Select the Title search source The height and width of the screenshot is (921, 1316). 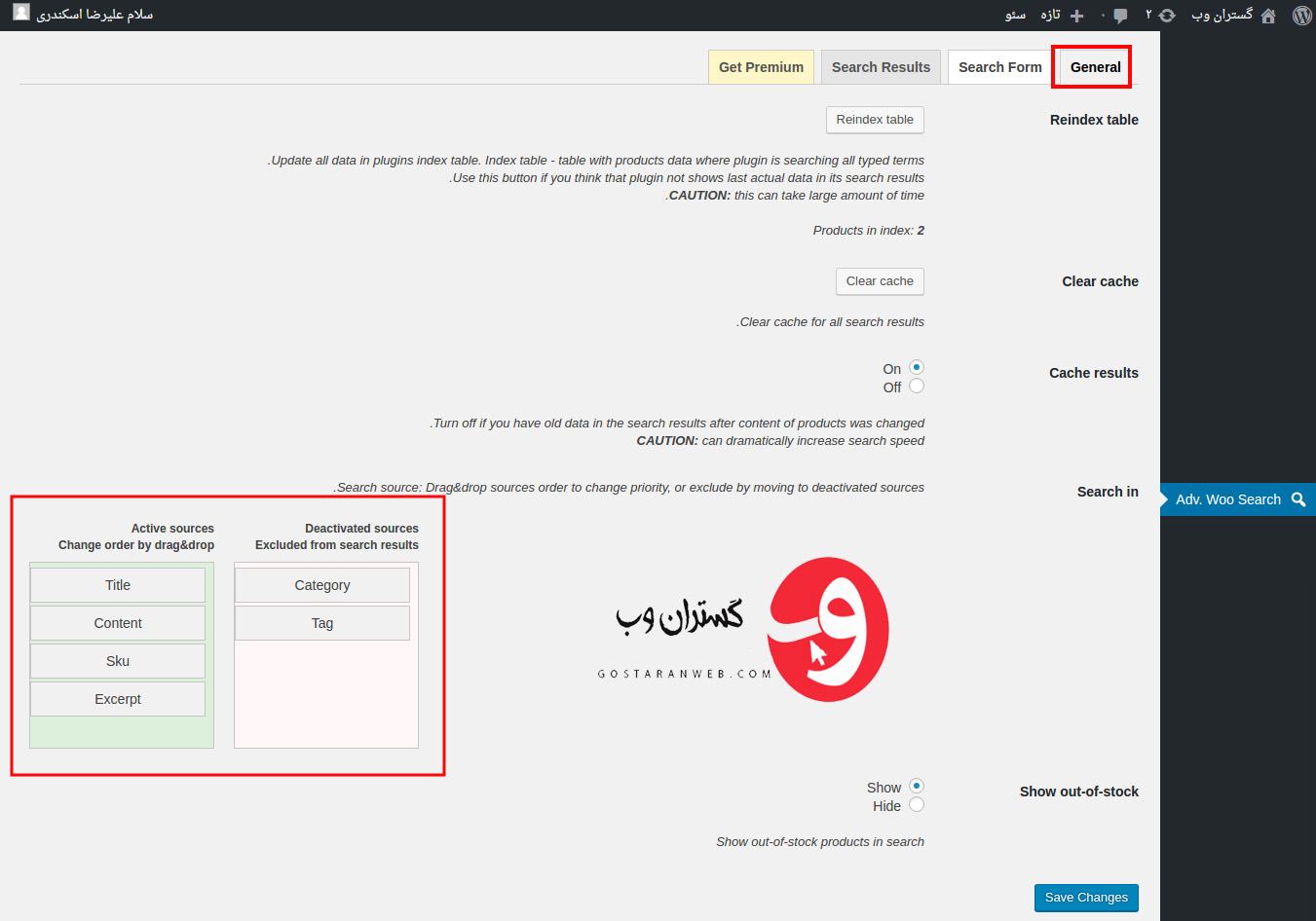coord(118,585)
